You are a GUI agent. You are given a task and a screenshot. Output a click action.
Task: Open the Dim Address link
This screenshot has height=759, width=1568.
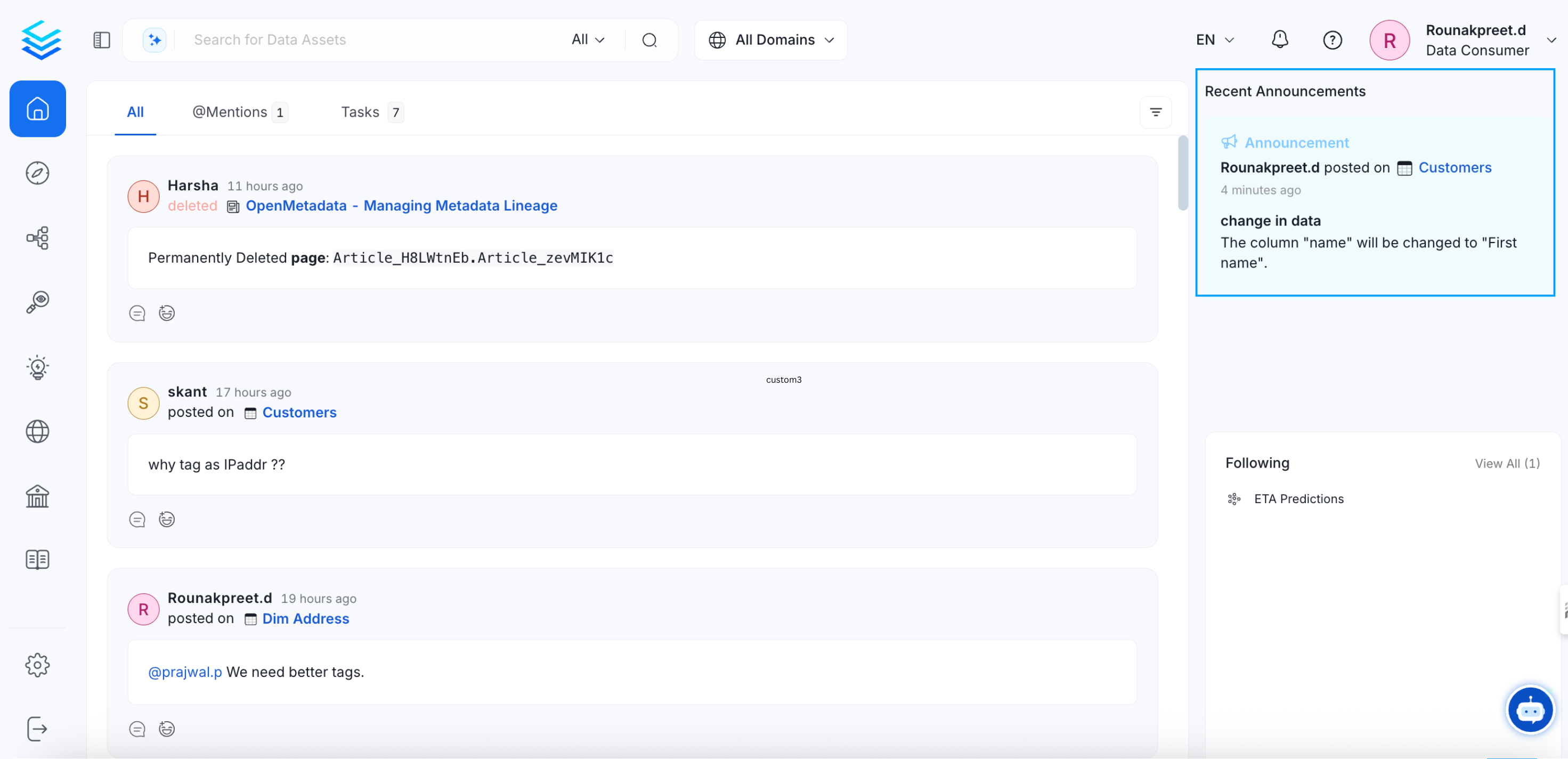click(306, 618)
